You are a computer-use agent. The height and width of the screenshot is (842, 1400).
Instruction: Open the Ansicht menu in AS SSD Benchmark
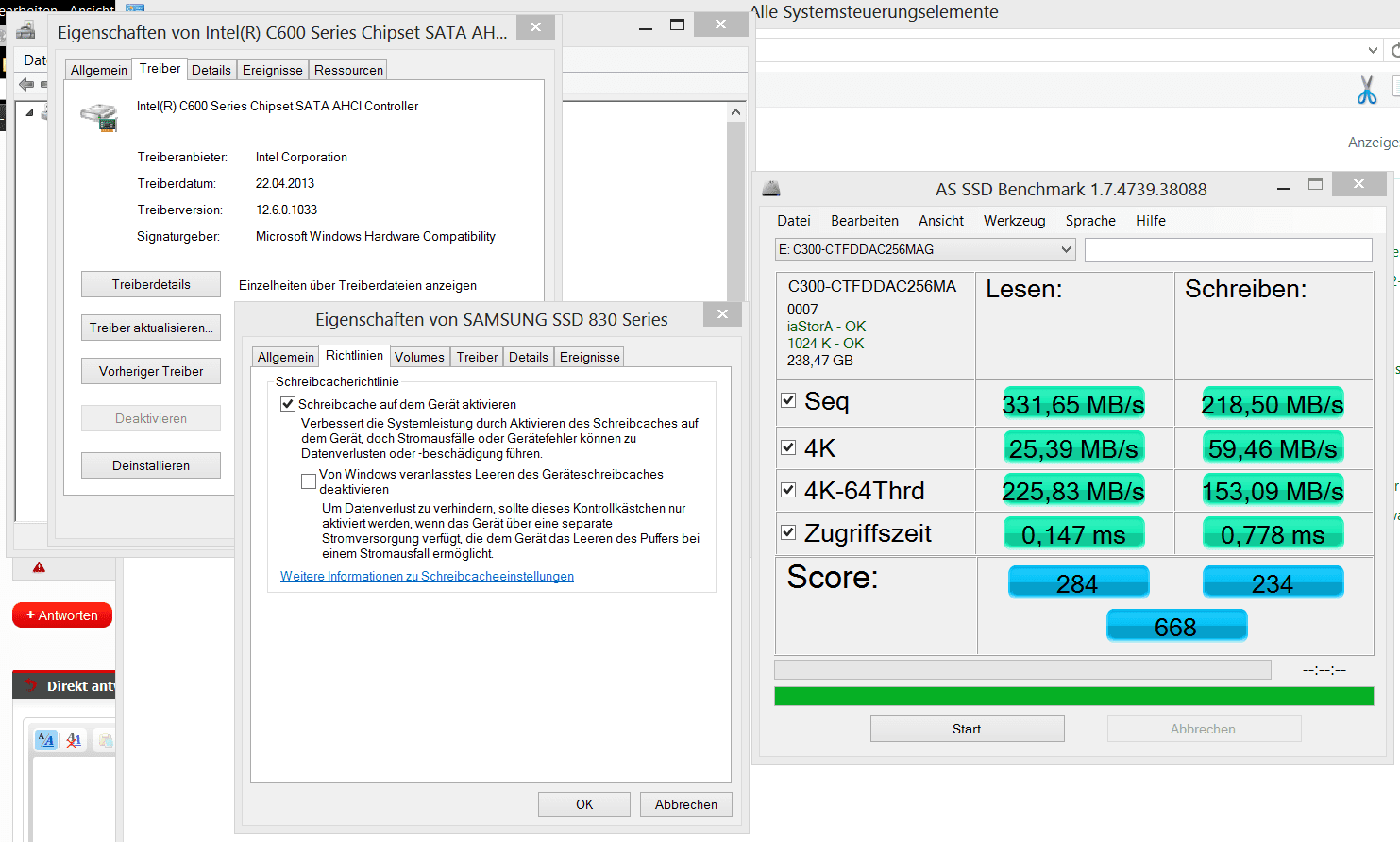pos(941,221)
